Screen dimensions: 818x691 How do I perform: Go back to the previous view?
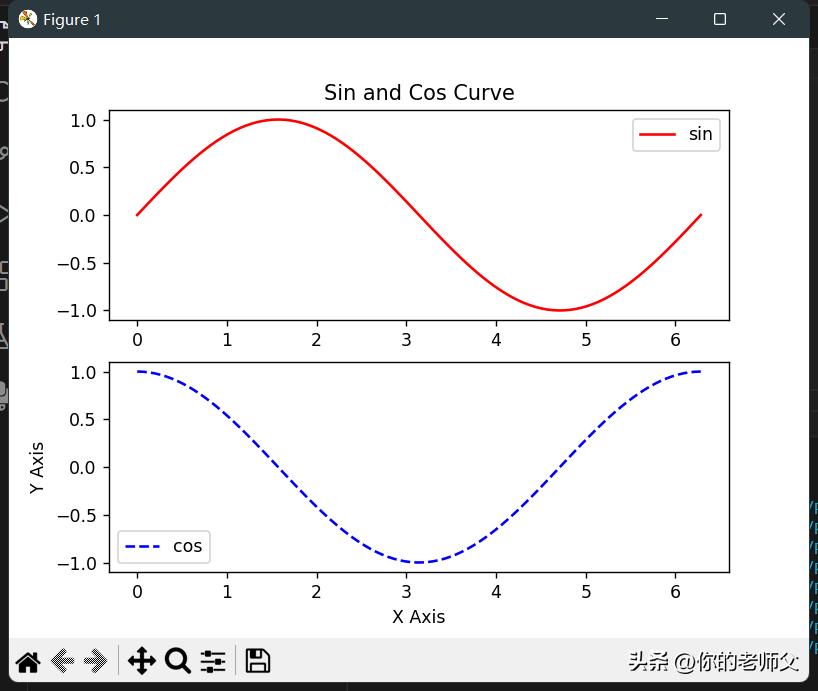pos(62,660)
